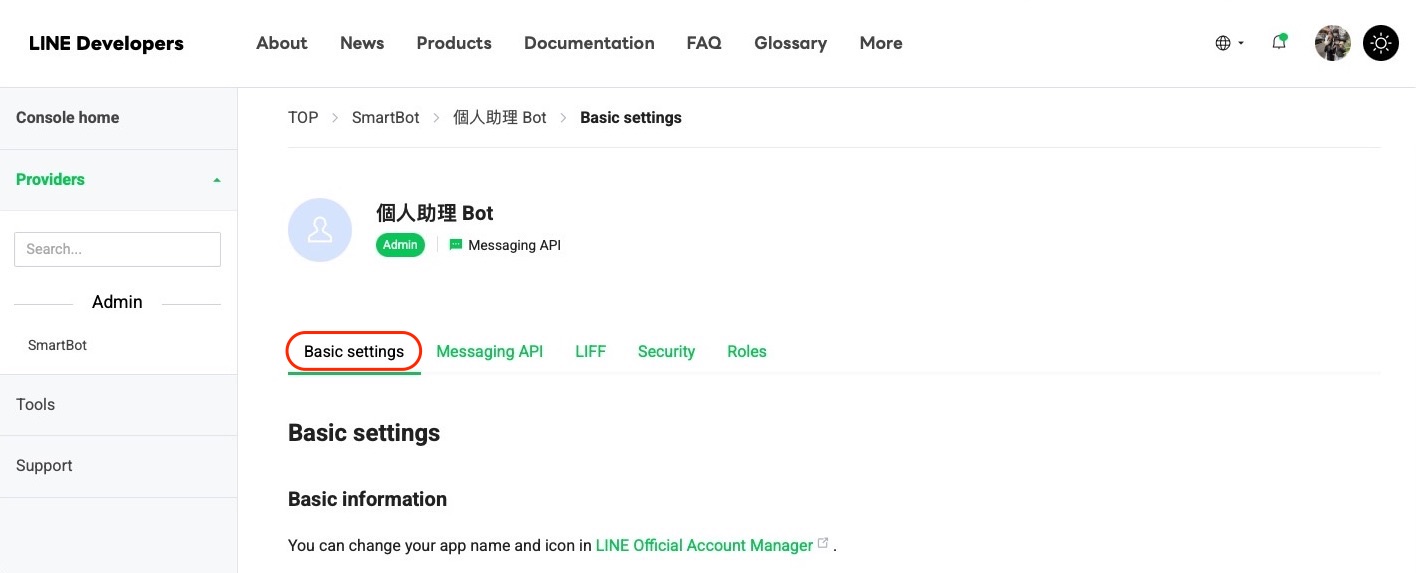Open the user profile avatar menu
The image size is (1416, 573).
point(1332,43)
